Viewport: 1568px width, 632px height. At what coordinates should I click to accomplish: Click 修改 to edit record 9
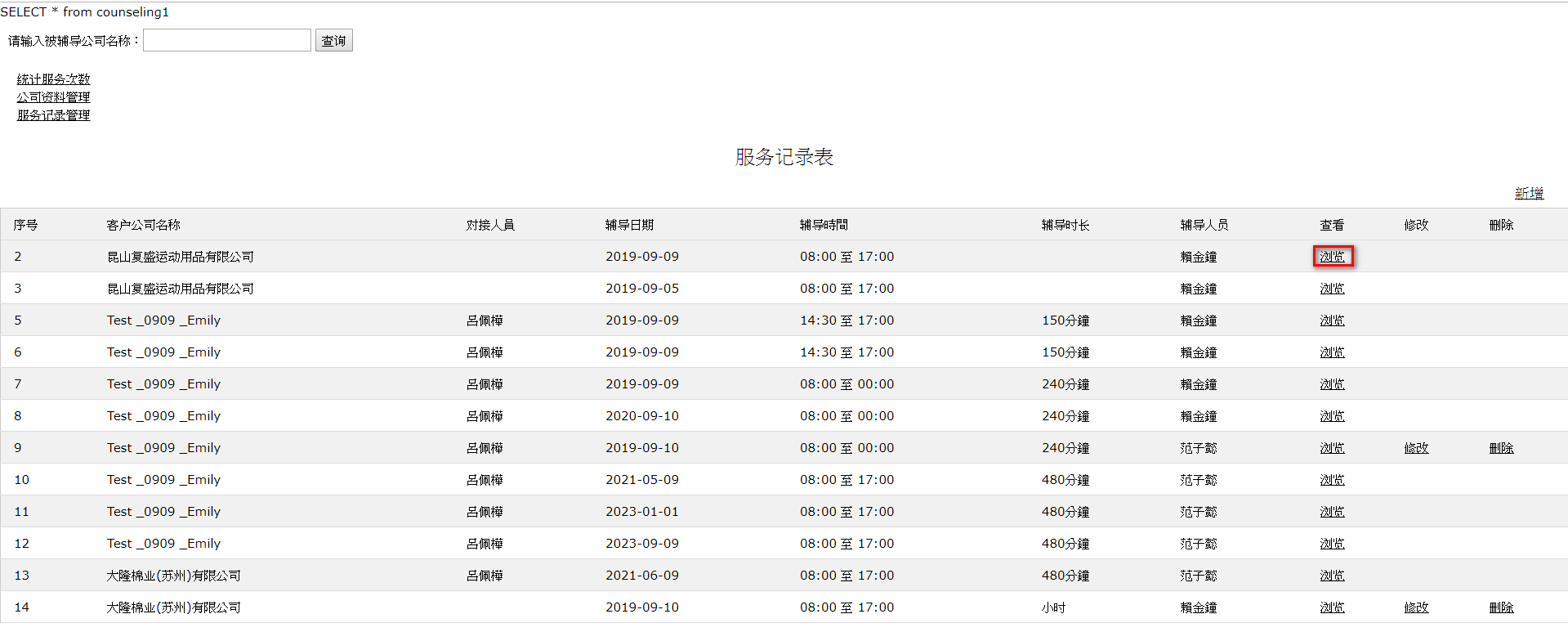(x=1416, y=448)
